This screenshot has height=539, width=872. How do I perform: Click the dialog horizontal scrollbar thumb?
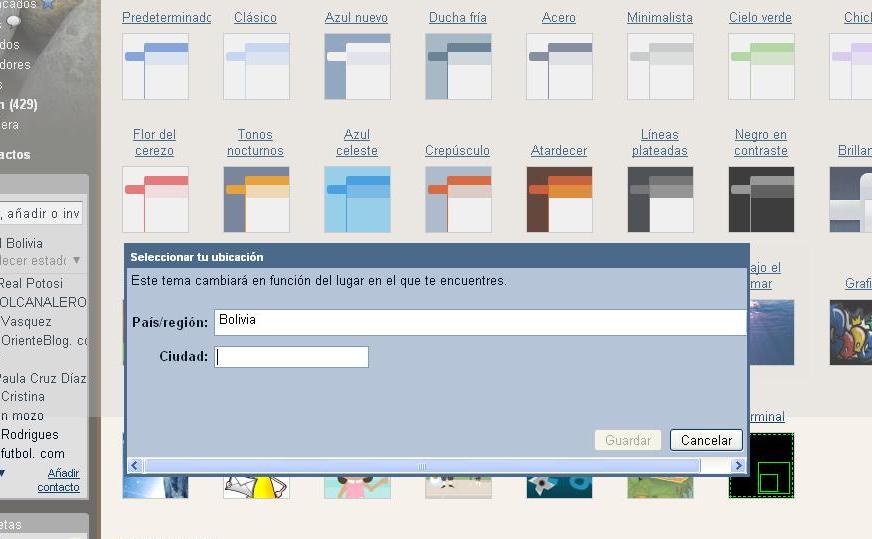click(x=422, y=466)
